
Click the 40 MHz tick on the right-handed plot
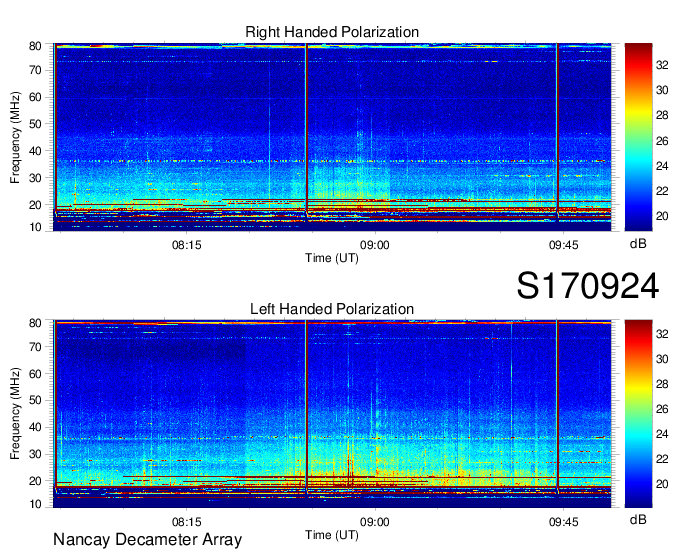[35, 151]
